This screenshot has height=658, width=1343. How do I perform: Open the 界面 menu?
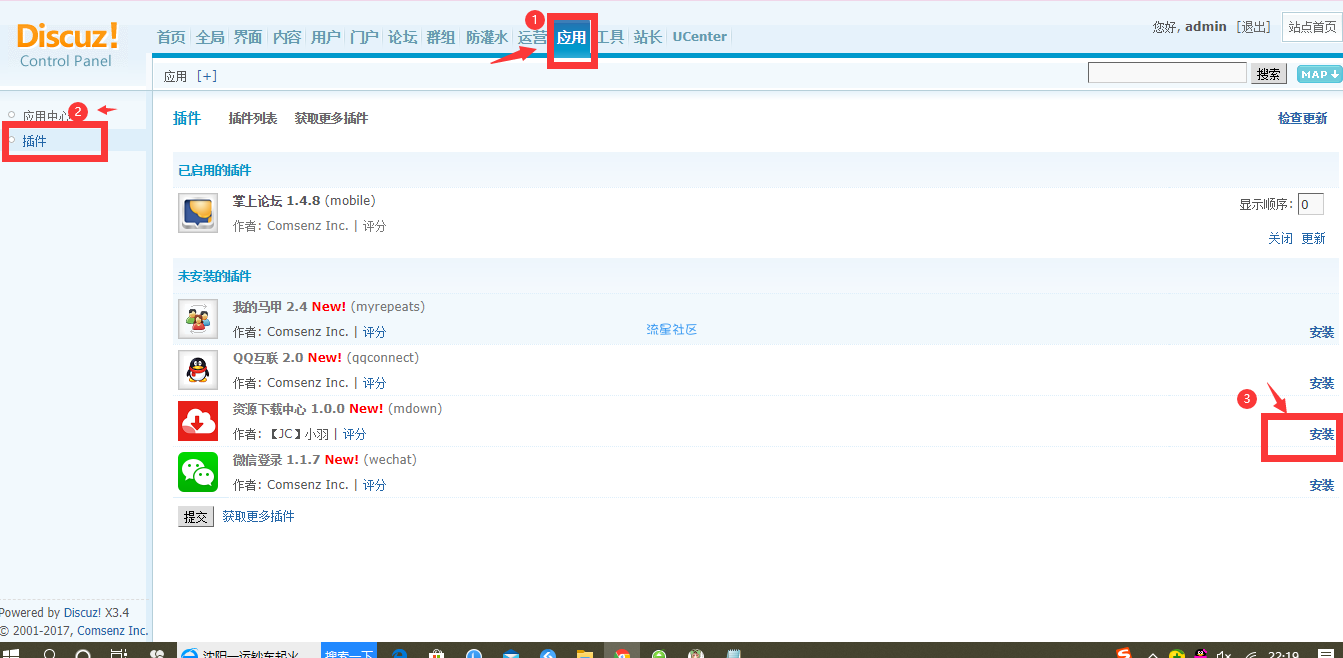pyautogui.click(x=248, y=37)
